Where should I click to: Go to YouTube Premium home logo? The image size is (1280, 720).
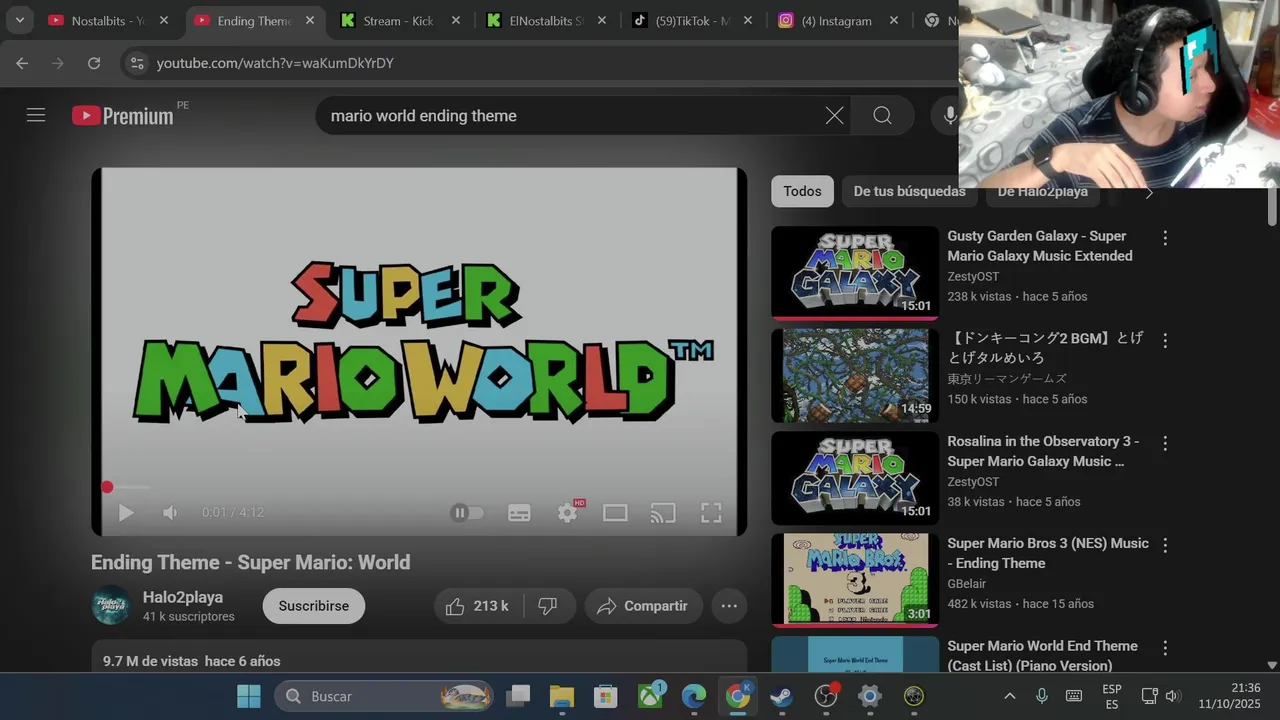tap(123, 116)
